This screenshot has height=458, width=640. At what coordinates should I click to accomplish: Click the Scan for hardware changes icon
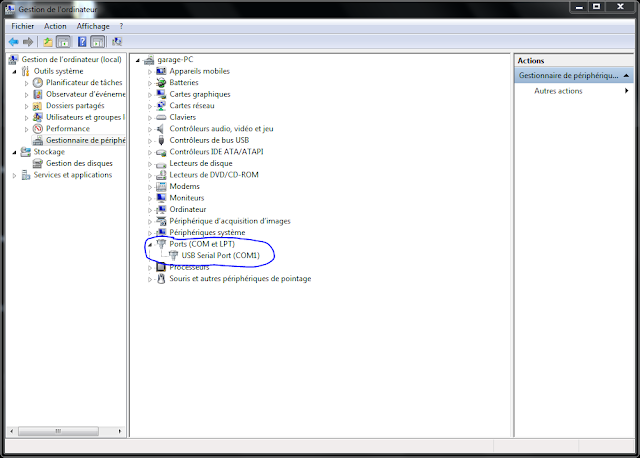click(117, 42)
